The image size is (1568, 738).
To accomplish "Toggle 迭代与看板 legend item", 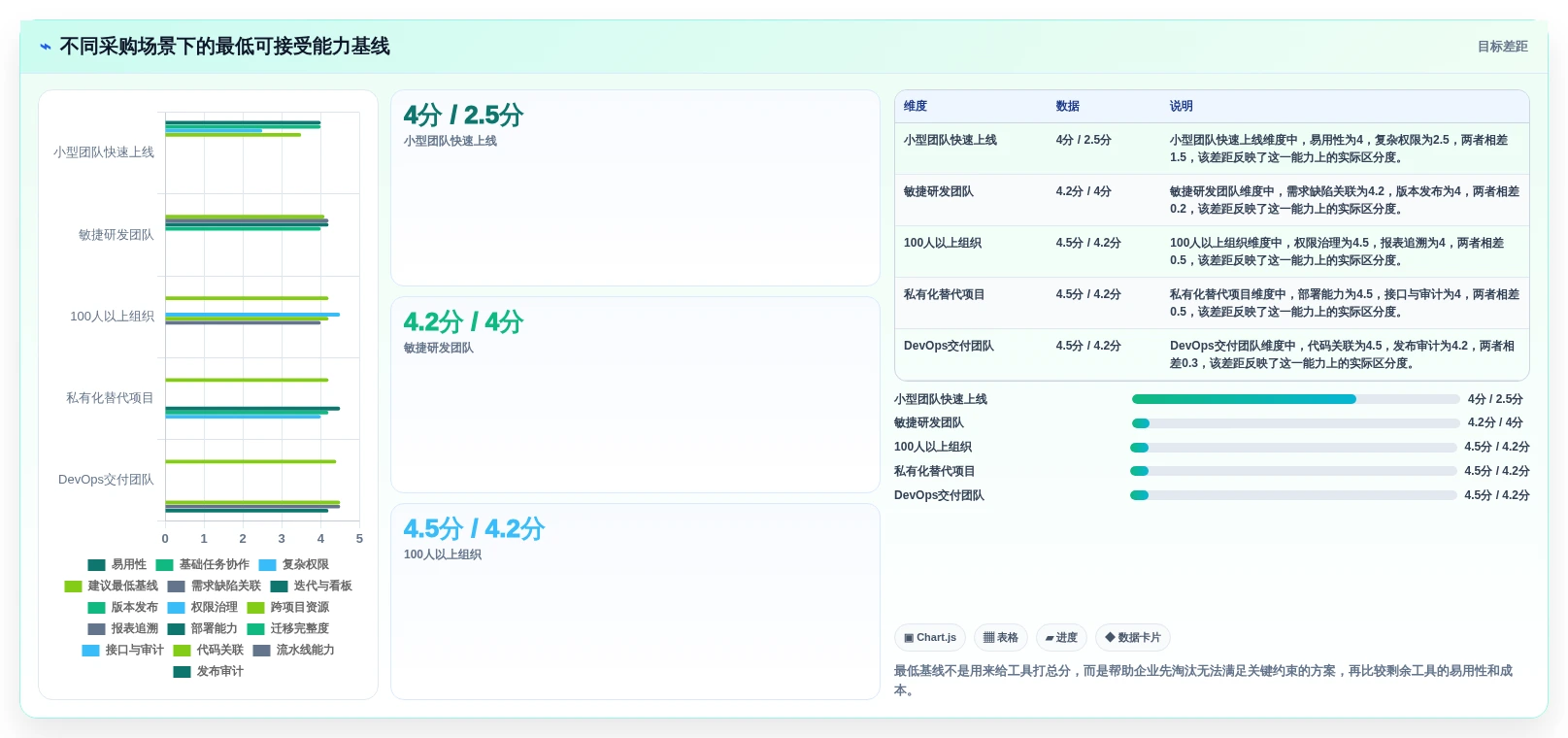I will tap(311, 587).
